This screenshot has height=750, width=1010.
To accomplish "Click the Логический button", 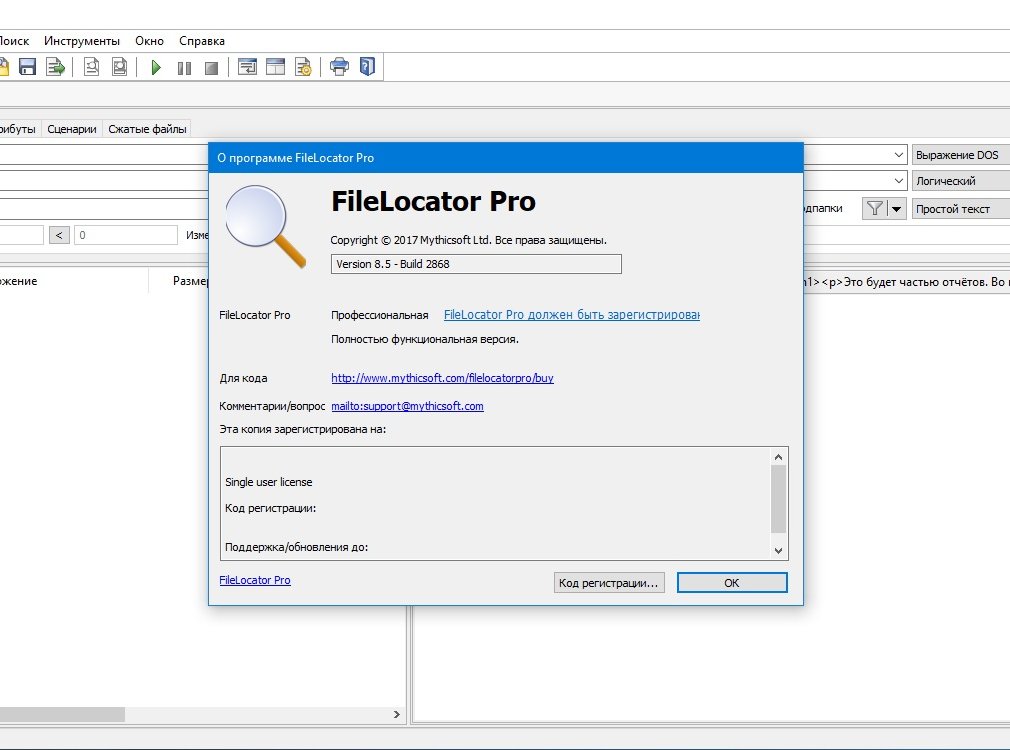I will (x=961, y=180).
